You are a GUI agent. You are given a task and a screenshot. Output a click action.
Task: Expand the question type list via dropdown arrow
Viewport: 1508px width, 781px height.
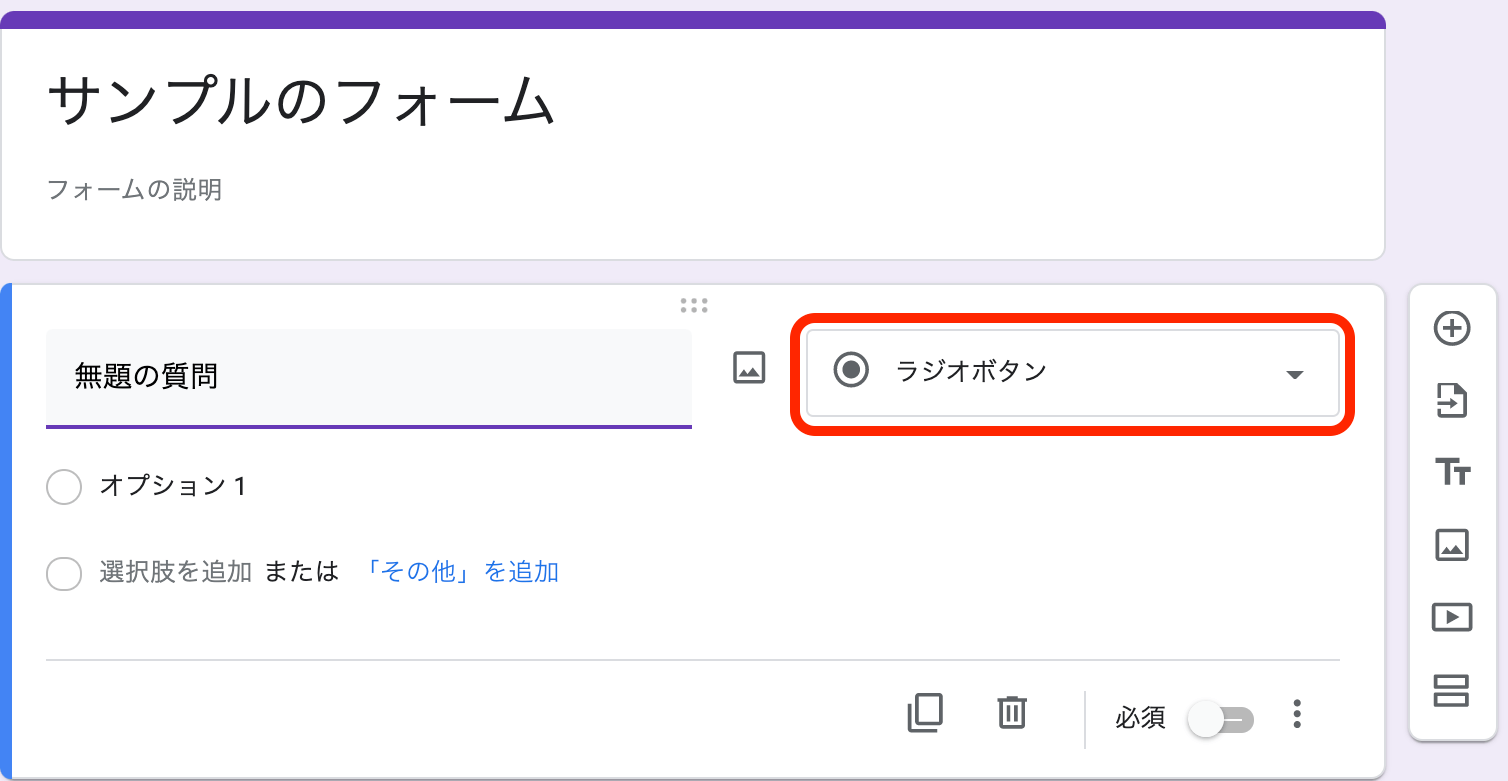coord(1295,374)
